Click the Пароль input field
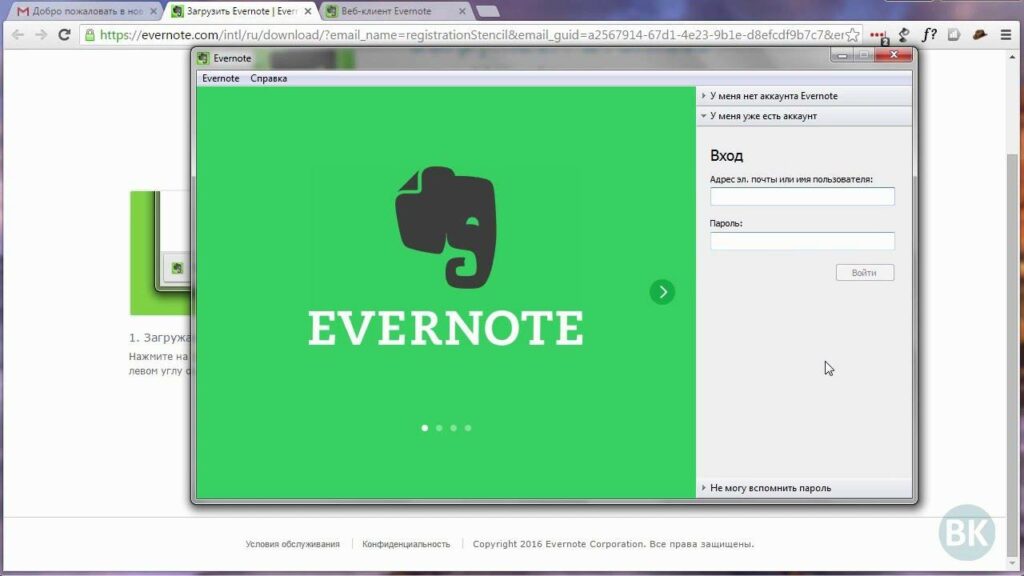 click(802, 241)
